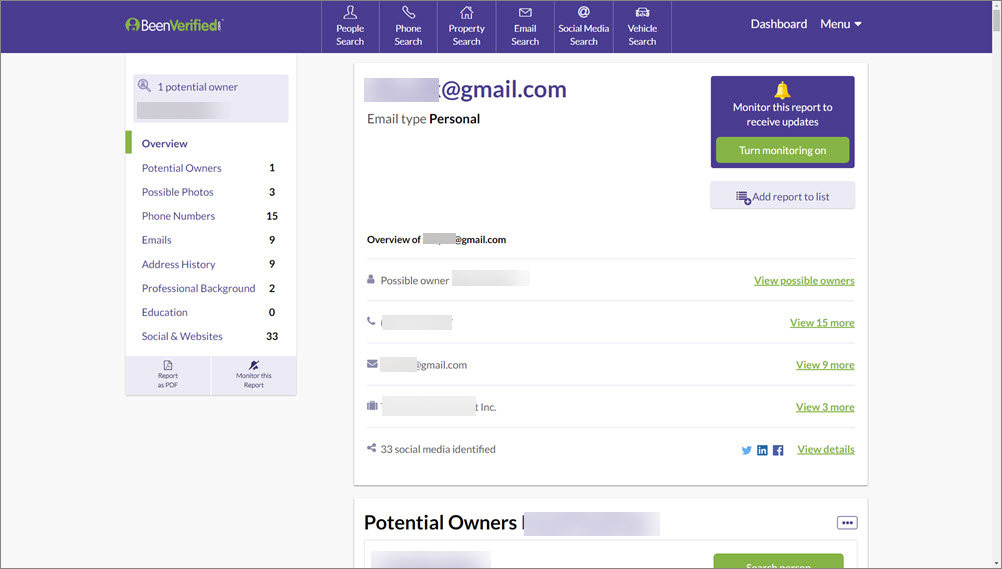Open Social Media Search

pos(583,26)
